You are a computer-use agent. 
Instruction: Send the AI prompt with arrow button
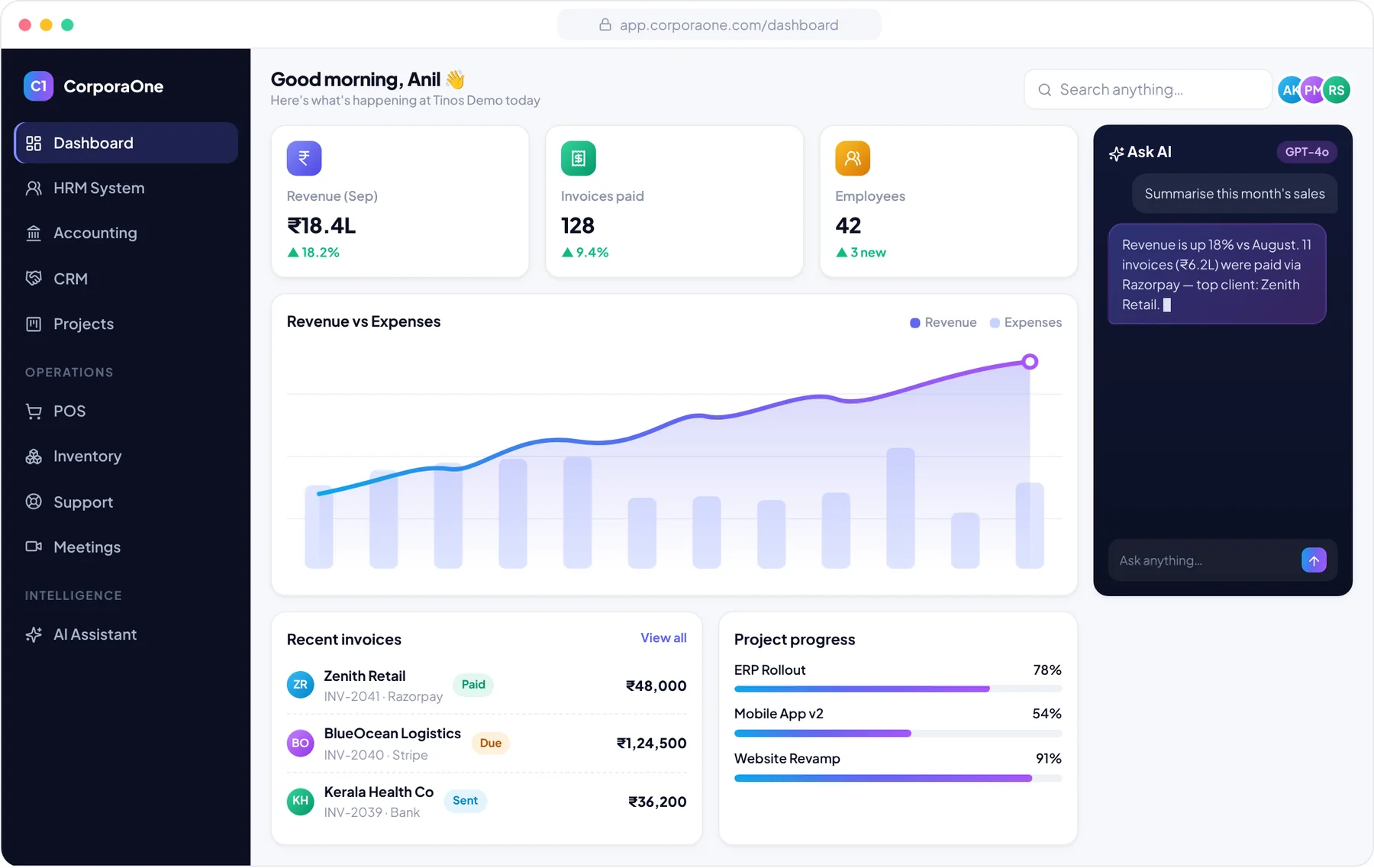[1314, 560]
